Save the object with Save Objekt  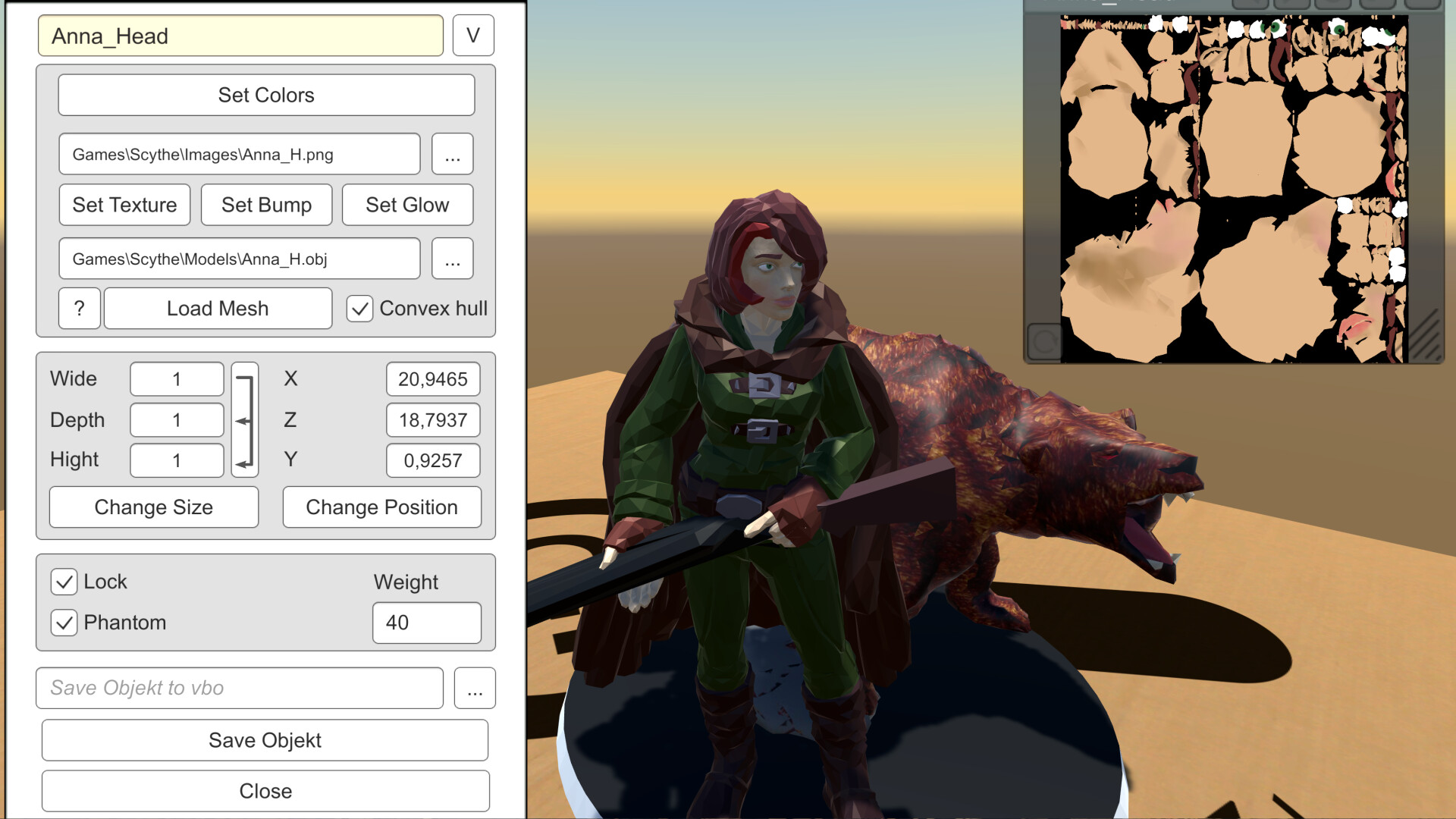pos(265,740)
